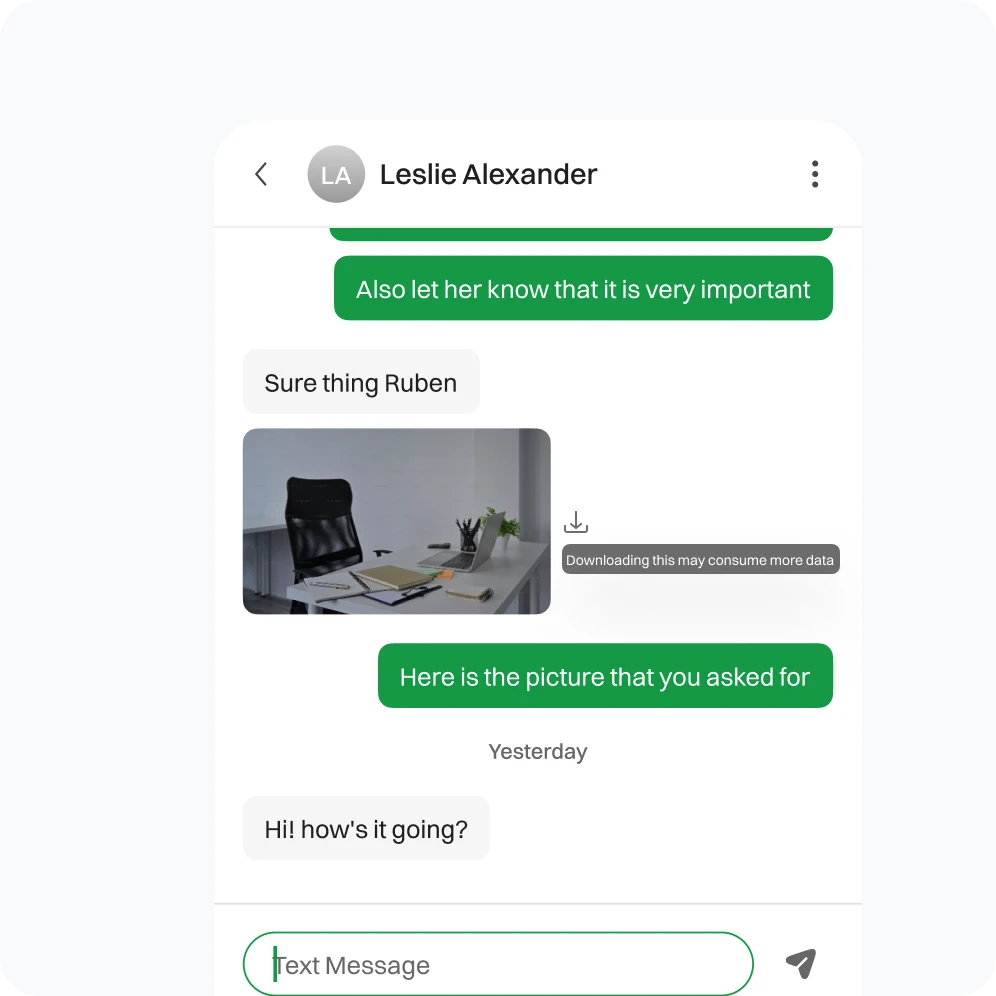Focus the Text Message input field
This screenshot has height=996, width=996.
point(498,964)
